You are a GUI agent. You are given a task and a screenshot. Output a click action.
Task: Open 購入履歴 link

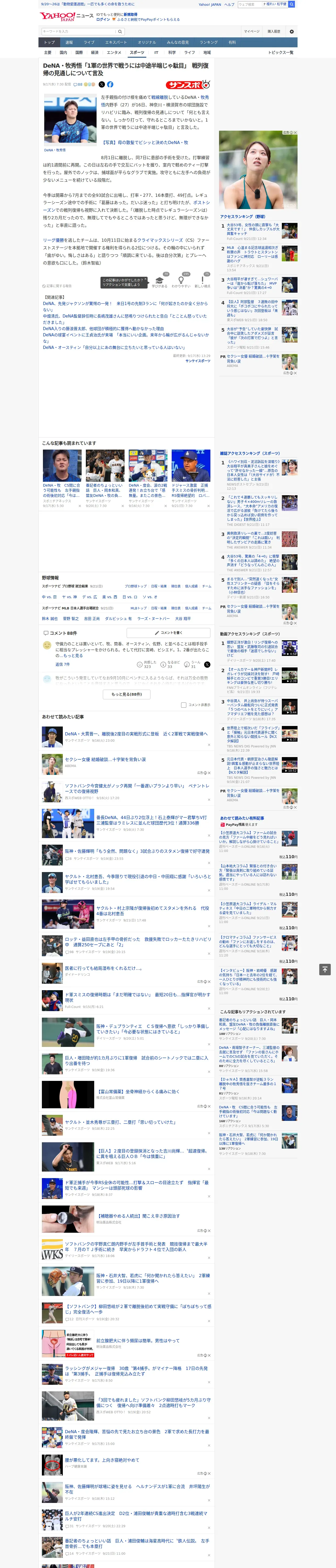pyautogui.click(x=274, y=32)
